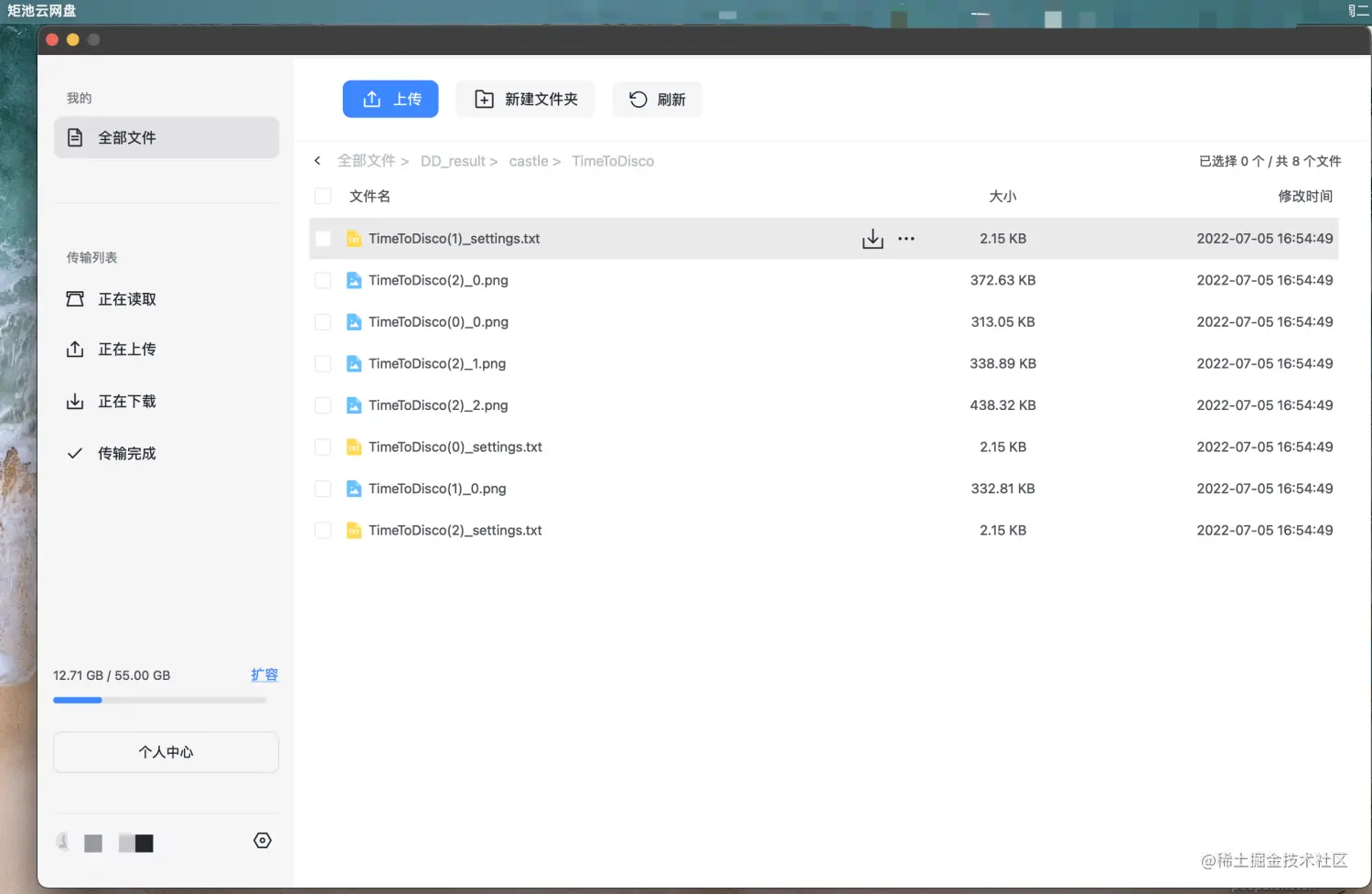Download TimeToDisco(1)_settings.txt via its download icon
The width and height of the screenshot is (1372, 894).
pyautogui.click(x=872, y=238)
